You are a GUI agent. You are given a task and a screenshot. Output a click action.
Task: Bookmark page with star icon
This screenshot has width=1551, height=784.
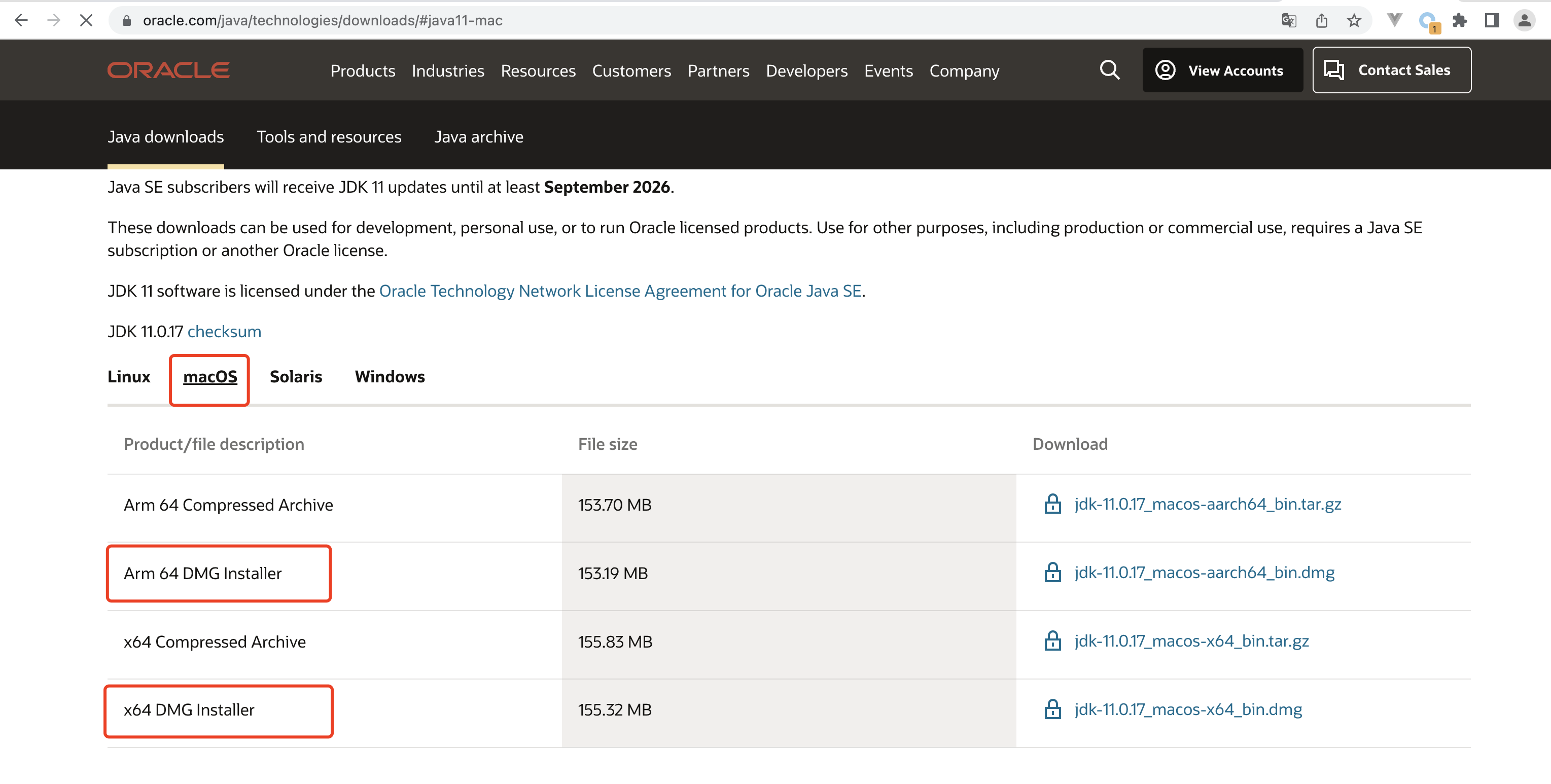(x=1354, y=20)
